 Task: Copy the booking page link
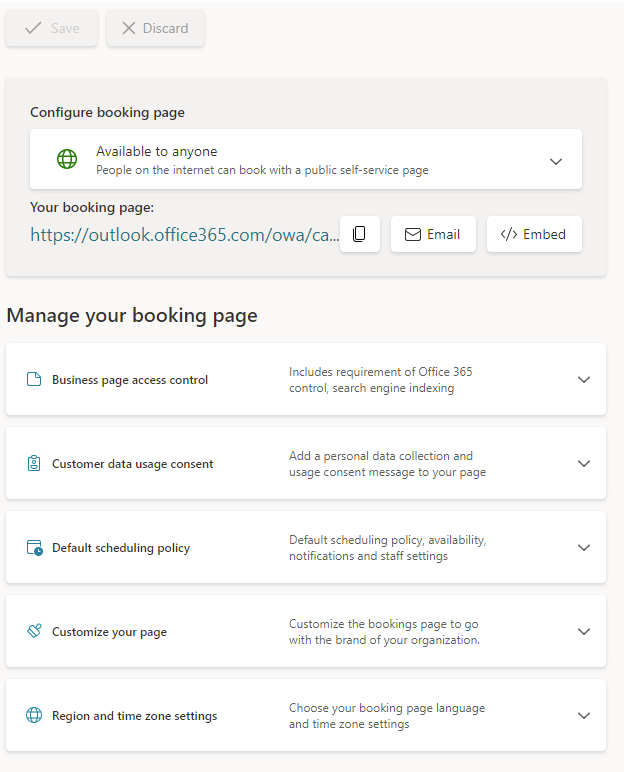360,234
